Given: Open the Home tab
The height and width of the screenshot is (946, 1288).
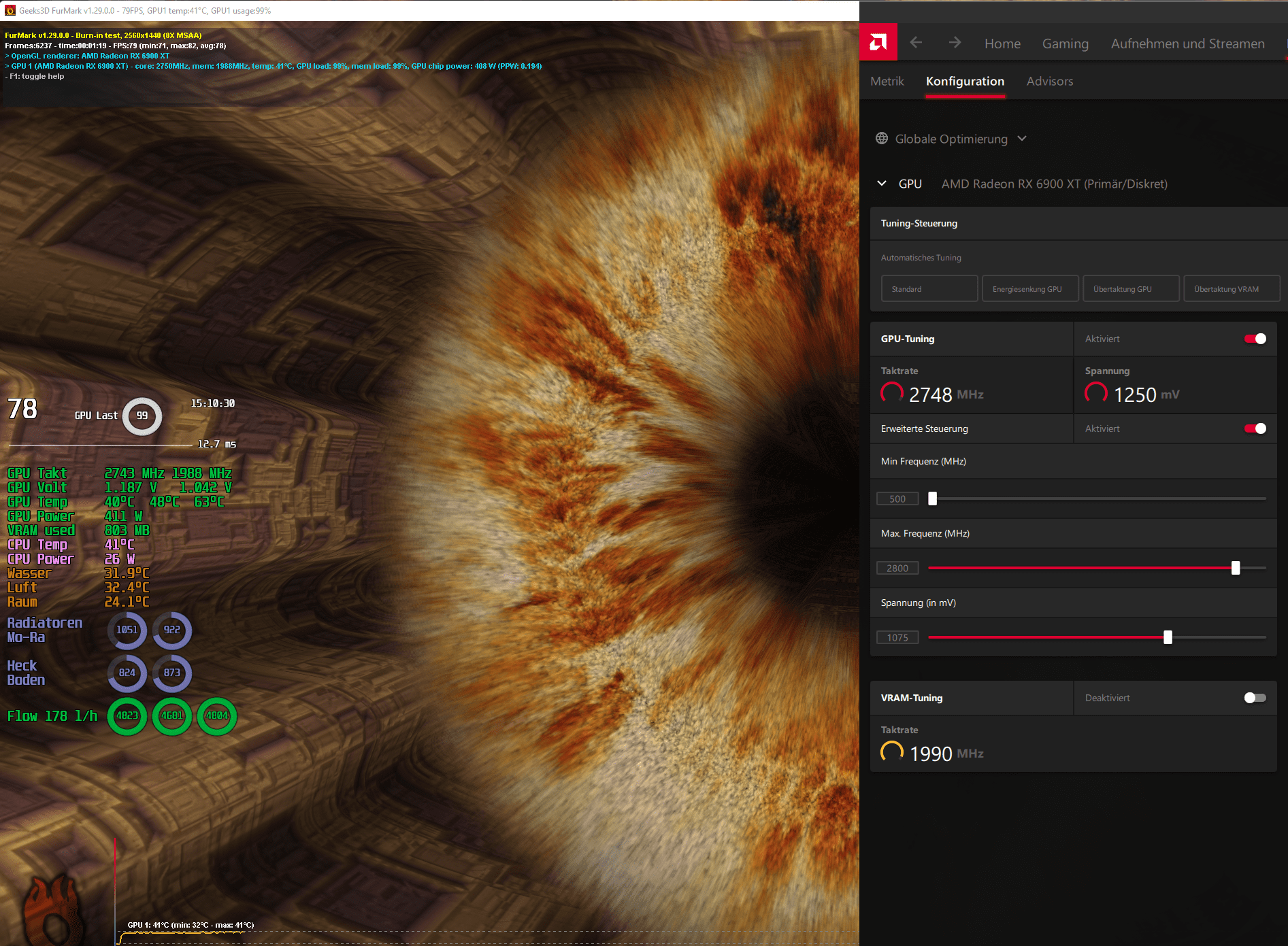Looking at the screenshot, I should pyautogui.click(x=1002, y=44).
